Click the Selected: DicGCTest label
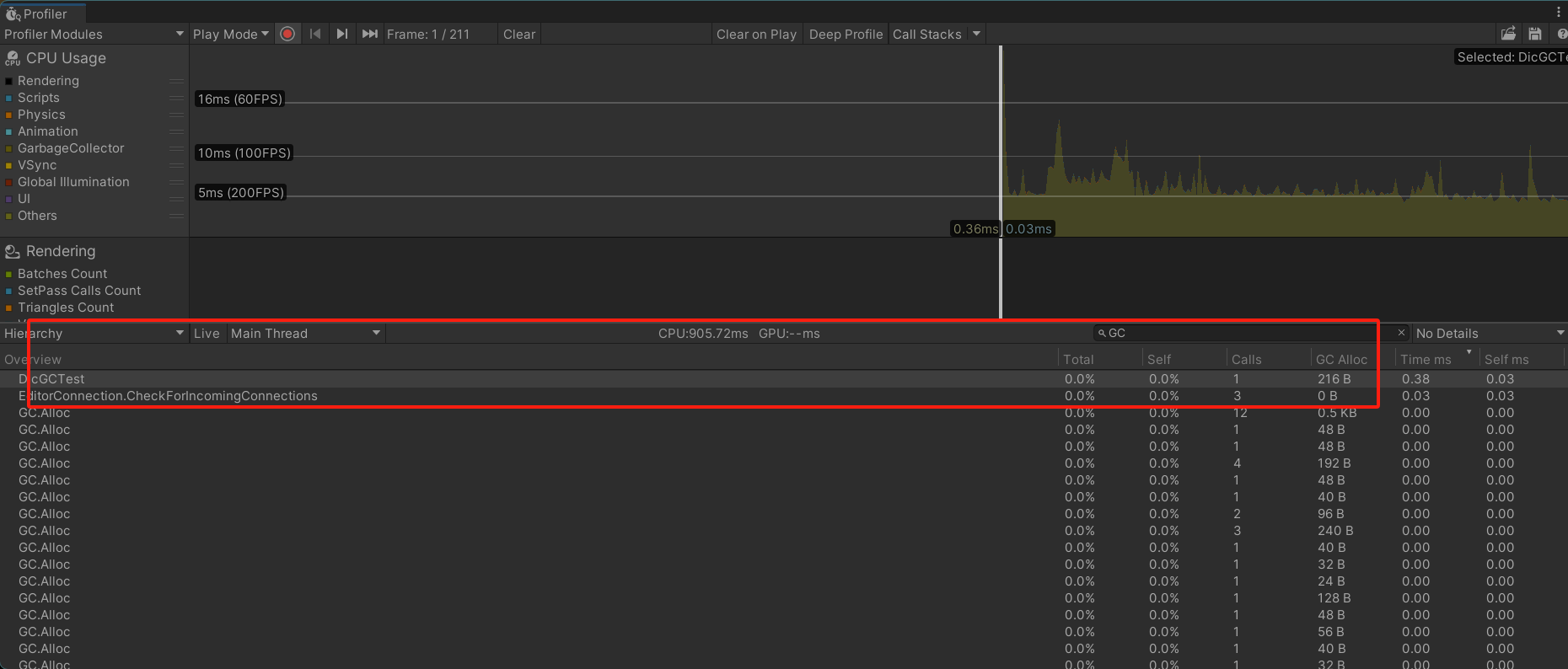1568x669 pixels. coord(1512,57)
